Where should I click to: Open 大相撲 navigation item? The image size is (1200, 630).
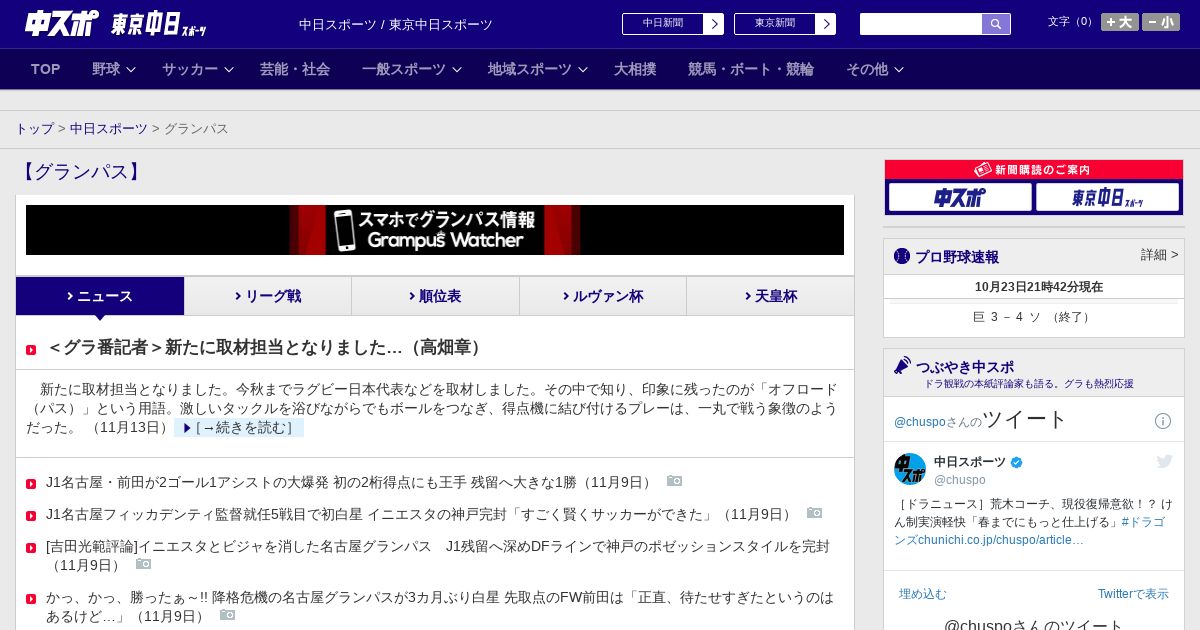click(635, 69)
